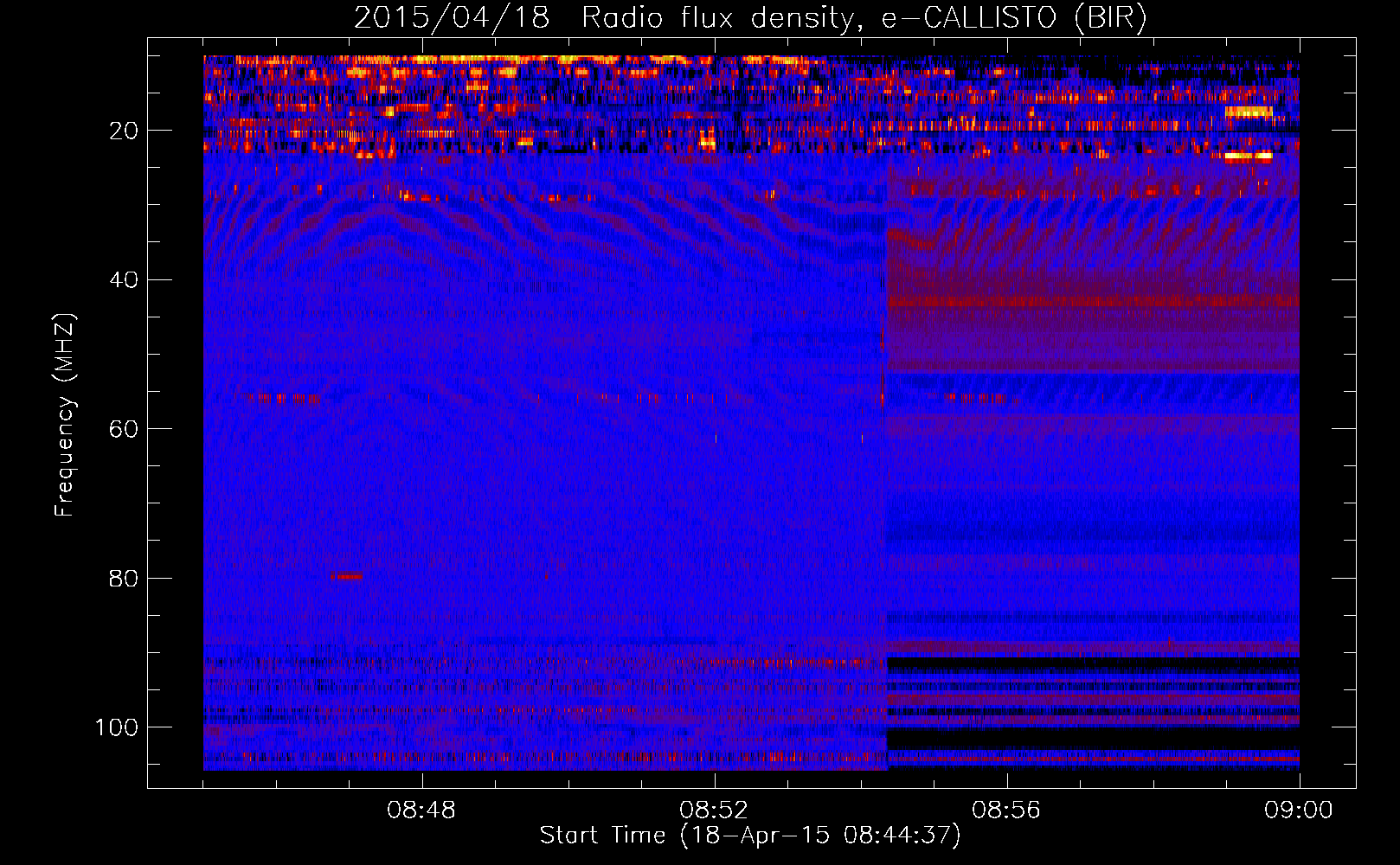The height and width of the screenshot is (865, 1400).
Task: Click the 'Frequency (MHZ)' axis label
Action: (x=65, y=415)
